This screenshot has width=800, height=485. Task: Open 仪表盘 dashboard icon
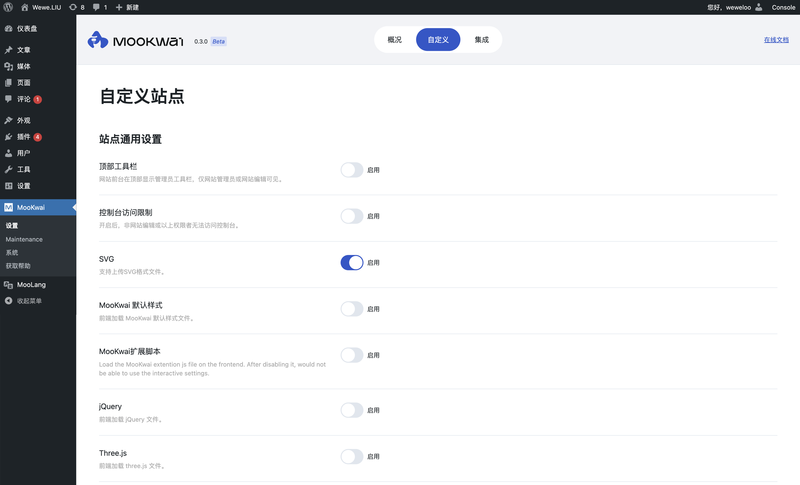coord(8,29)
